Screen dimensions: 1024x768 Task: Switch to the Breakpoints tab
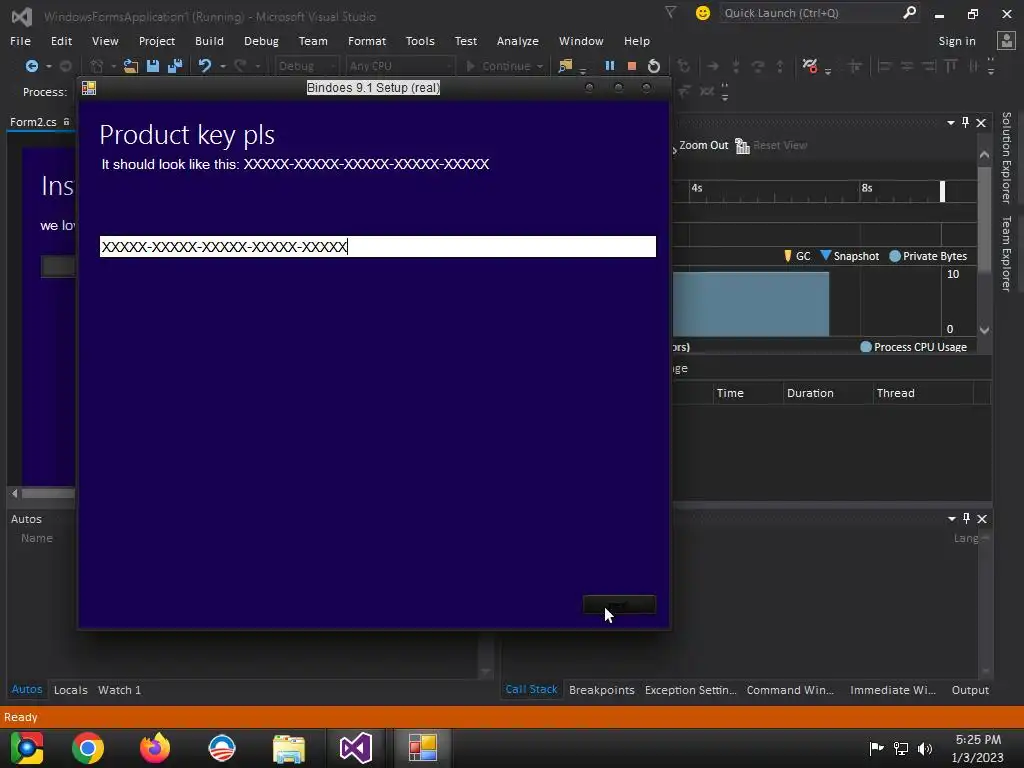(x=601, y=690)
